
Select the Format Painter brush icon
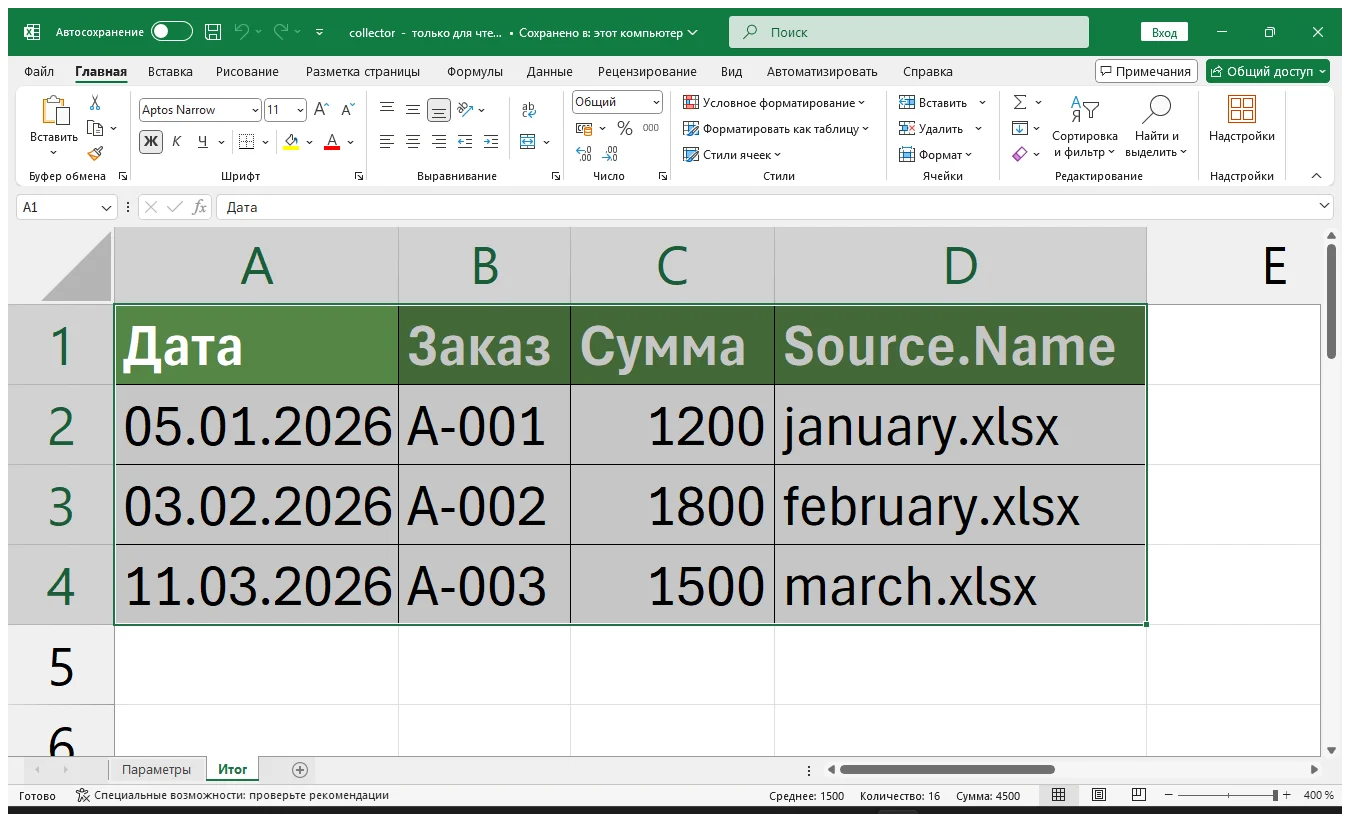(x=95, y=153)
